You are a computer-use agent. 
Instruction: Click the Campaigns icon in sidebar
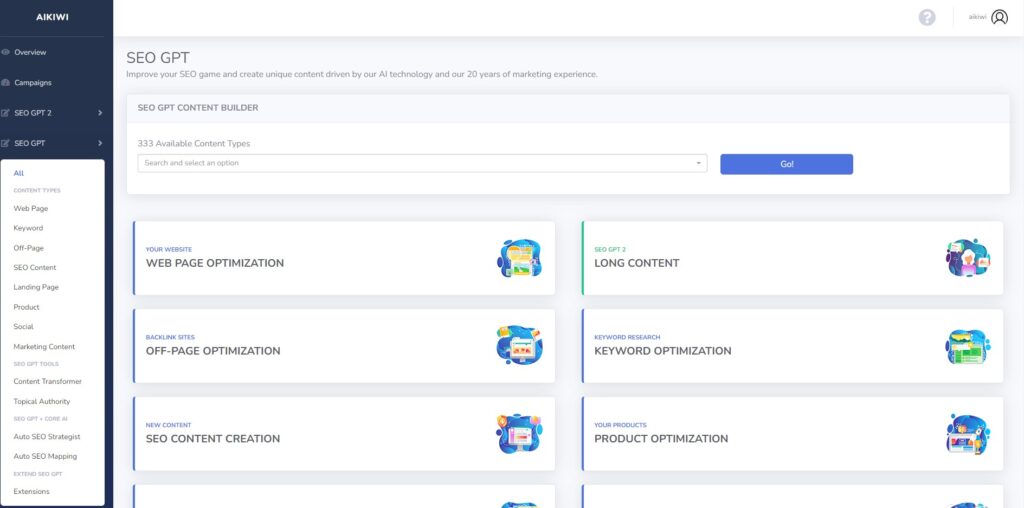point(6,83)
